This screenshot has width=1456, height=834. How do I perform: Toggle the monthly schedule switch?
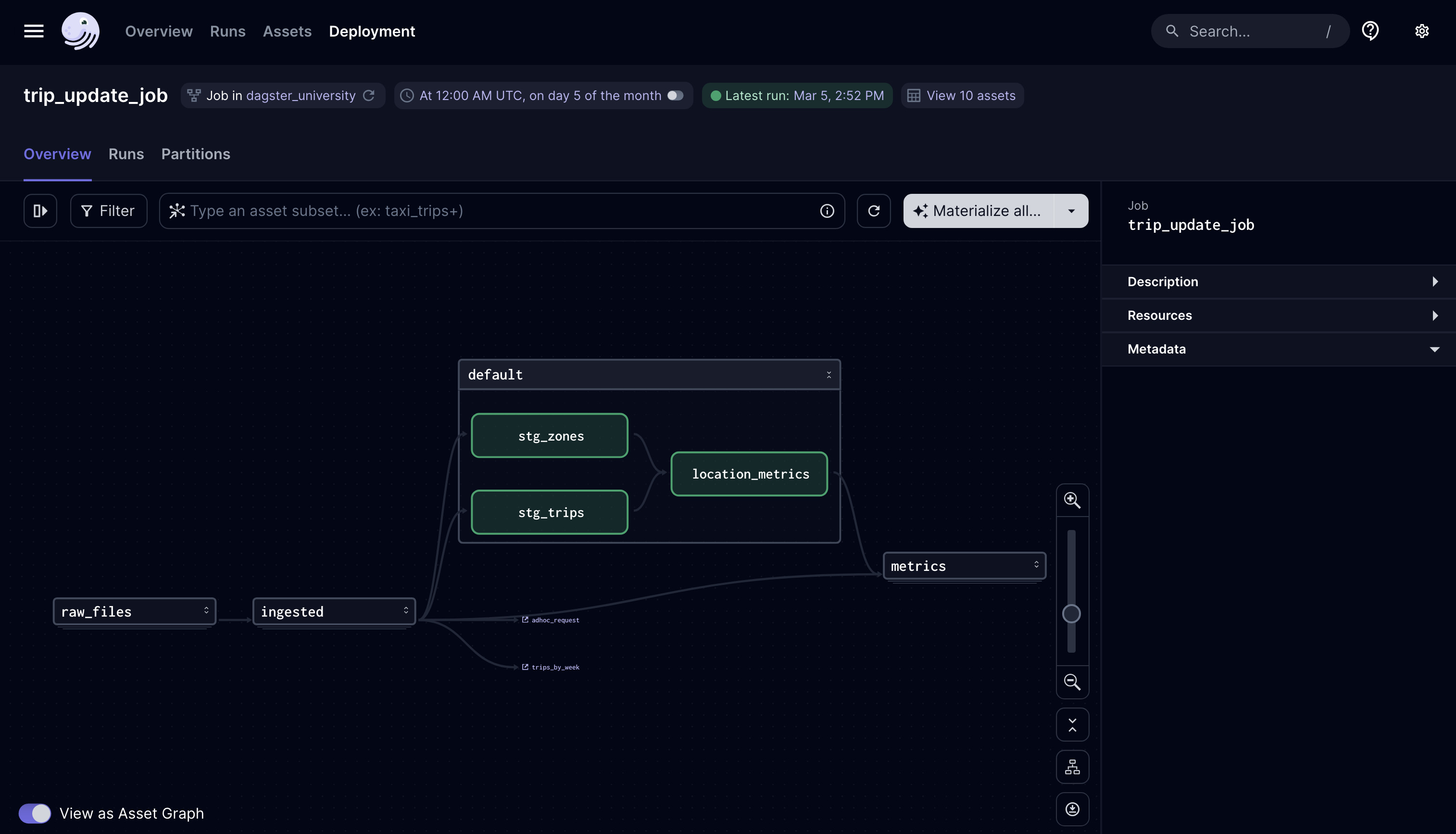click(676, 95)
